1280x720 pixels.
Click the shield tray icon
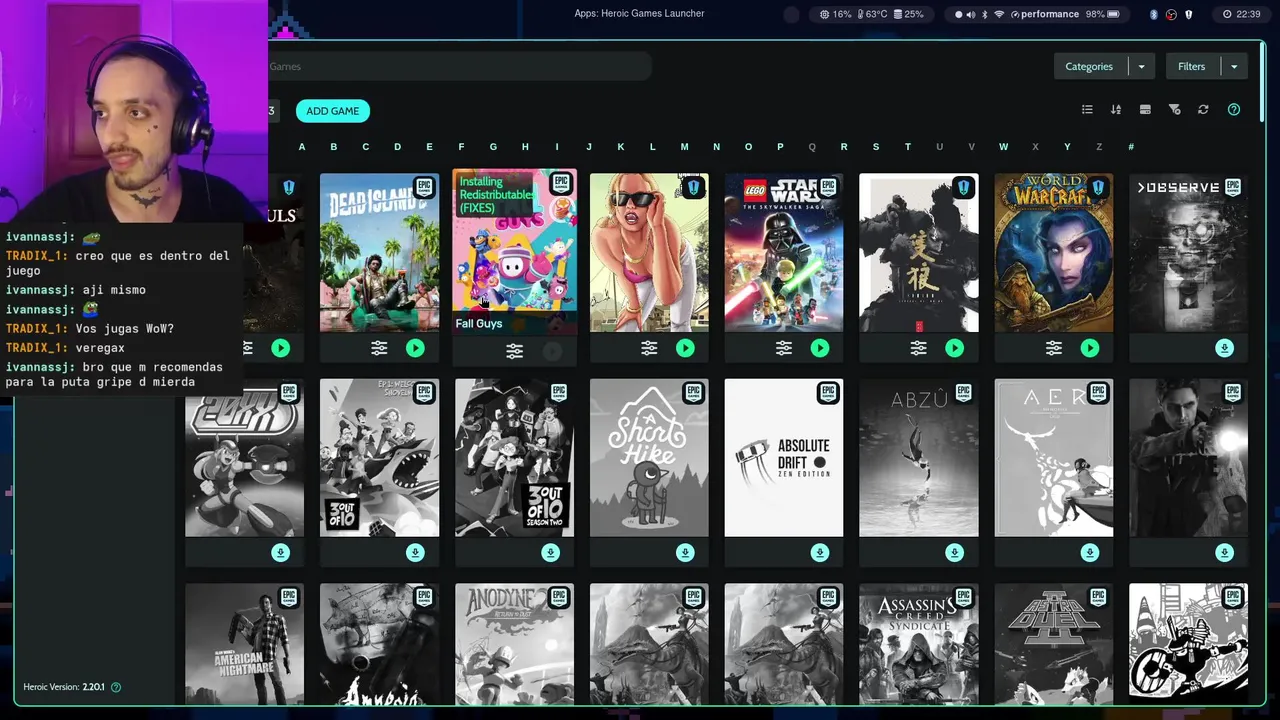(1188, 15)
